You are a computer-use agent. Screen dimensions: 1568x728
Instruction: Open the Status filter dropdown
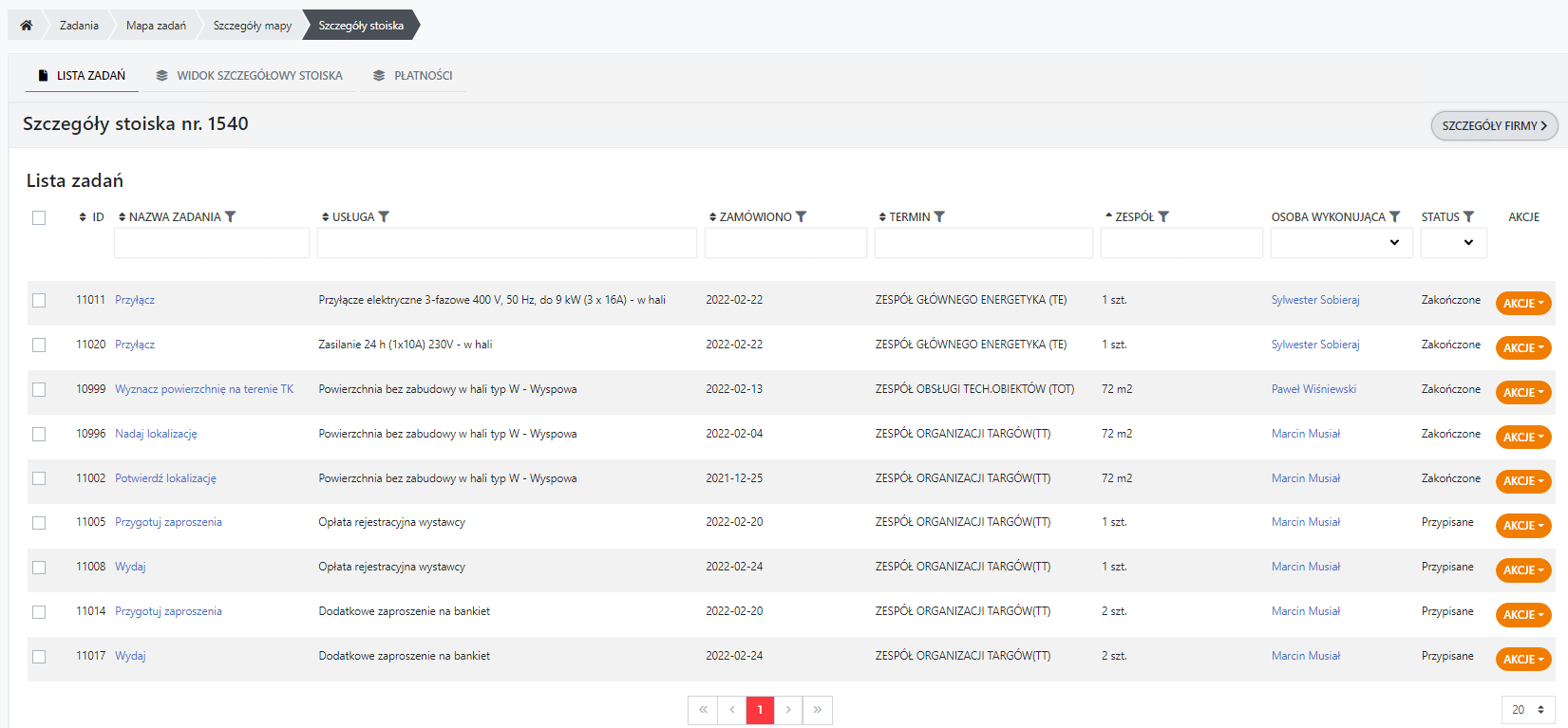1453,243
